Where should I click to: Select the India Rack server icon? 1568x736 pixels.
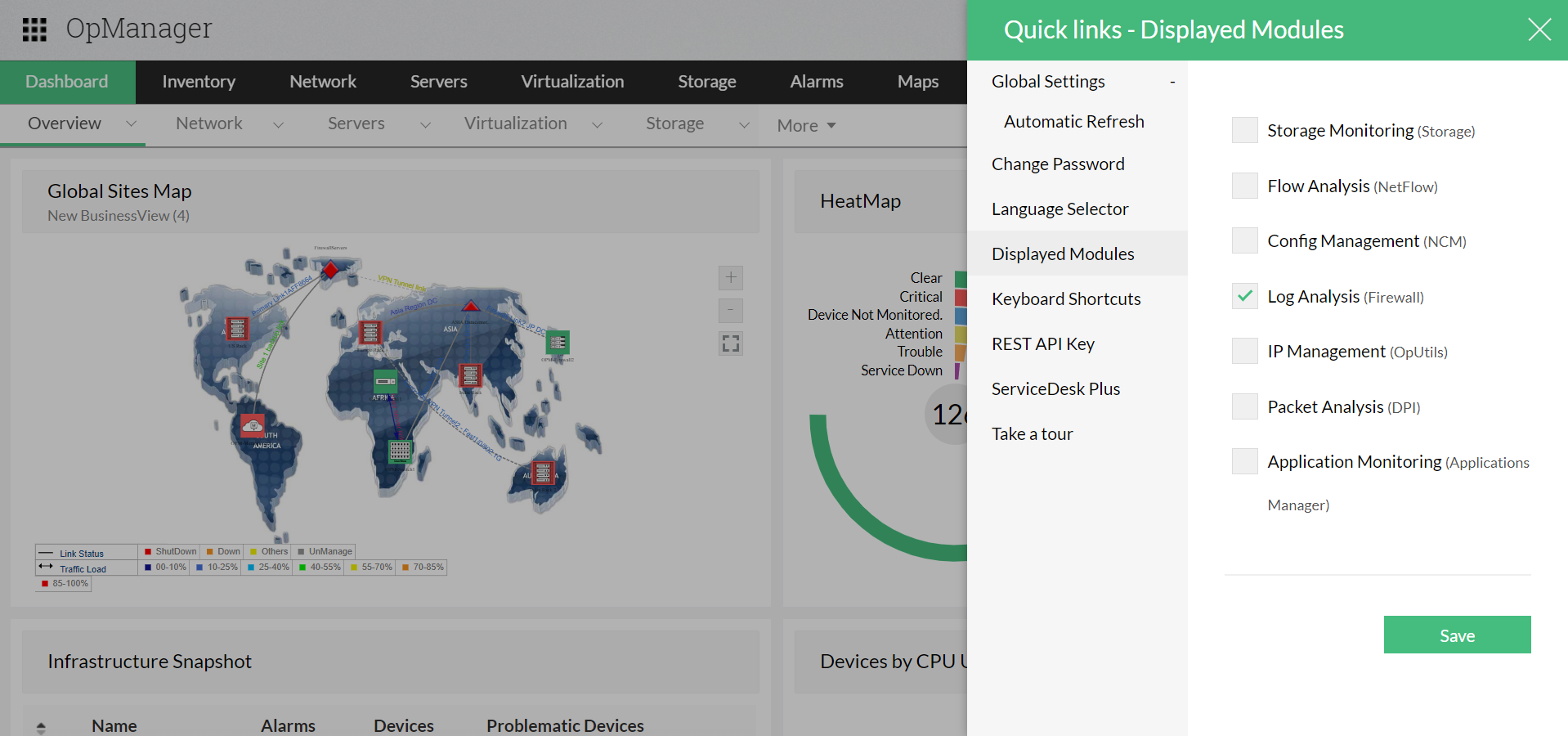(x=470, y=375)
